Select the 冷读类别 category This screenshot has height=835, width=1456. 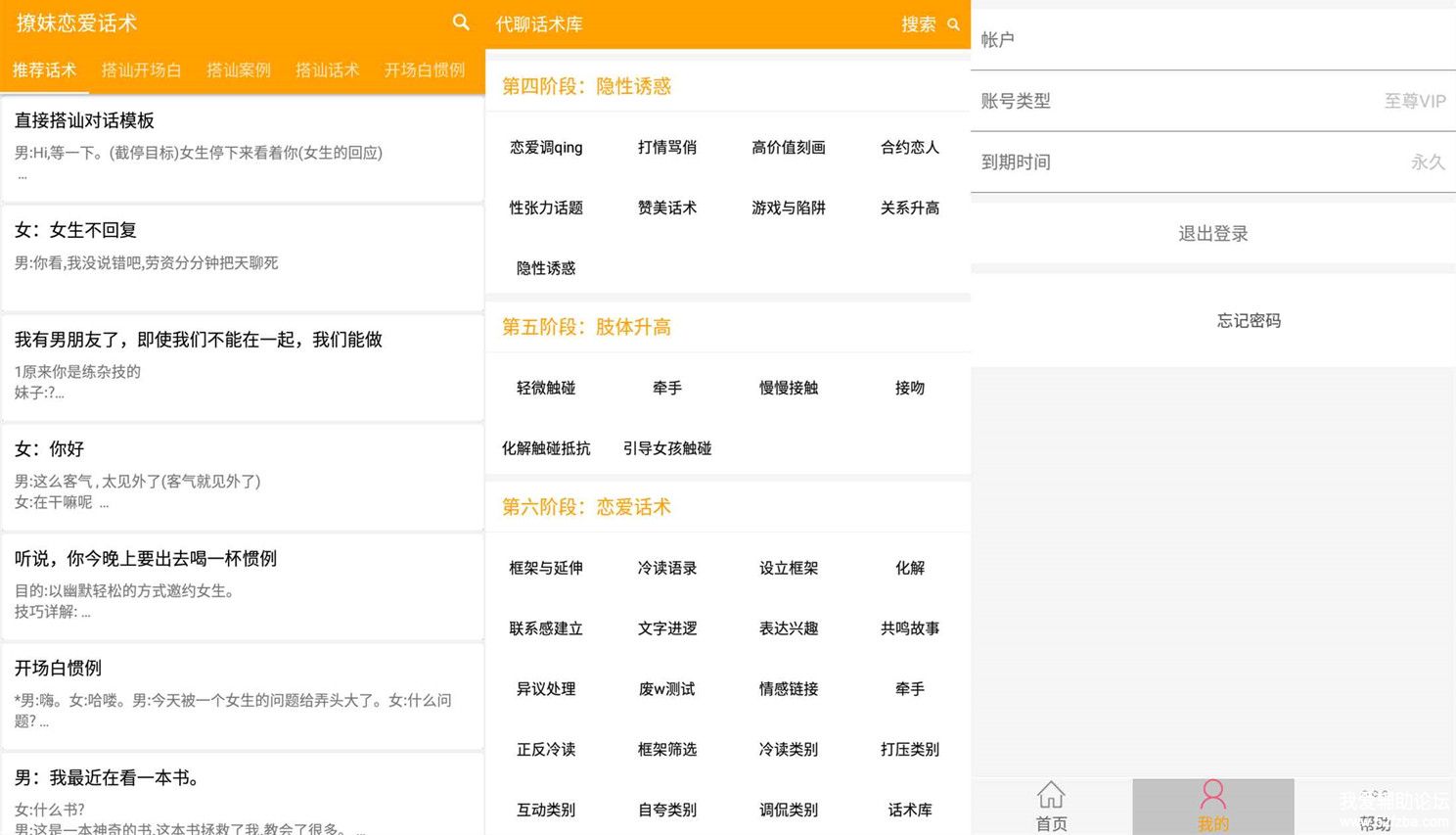[x=789, y=750]
